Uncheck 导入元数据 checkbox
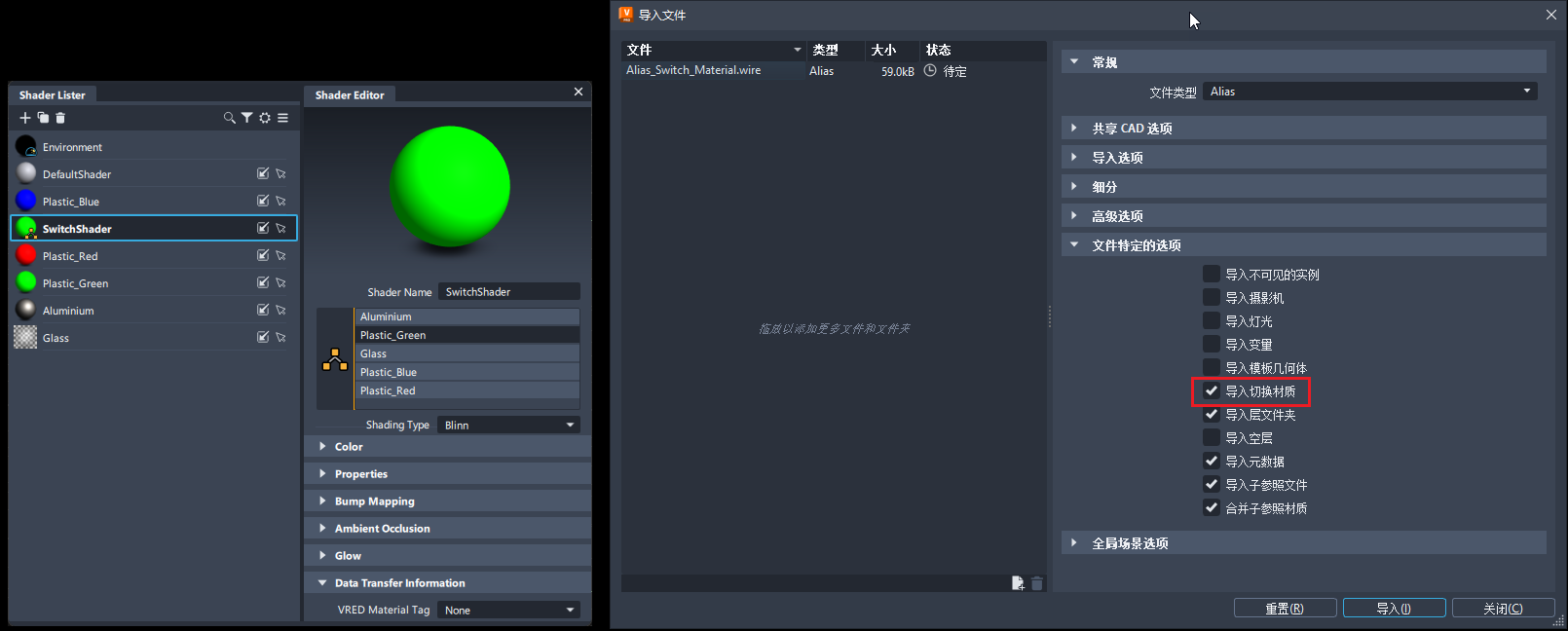 click(x=1212, y=461)
